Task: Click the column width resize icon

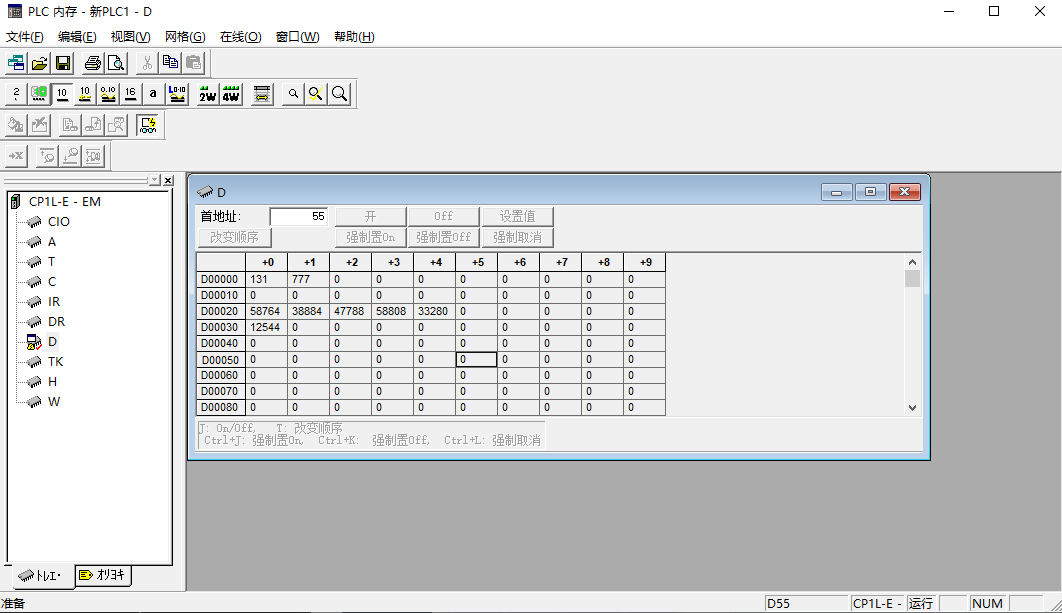Action: click(x=261, y=94)
